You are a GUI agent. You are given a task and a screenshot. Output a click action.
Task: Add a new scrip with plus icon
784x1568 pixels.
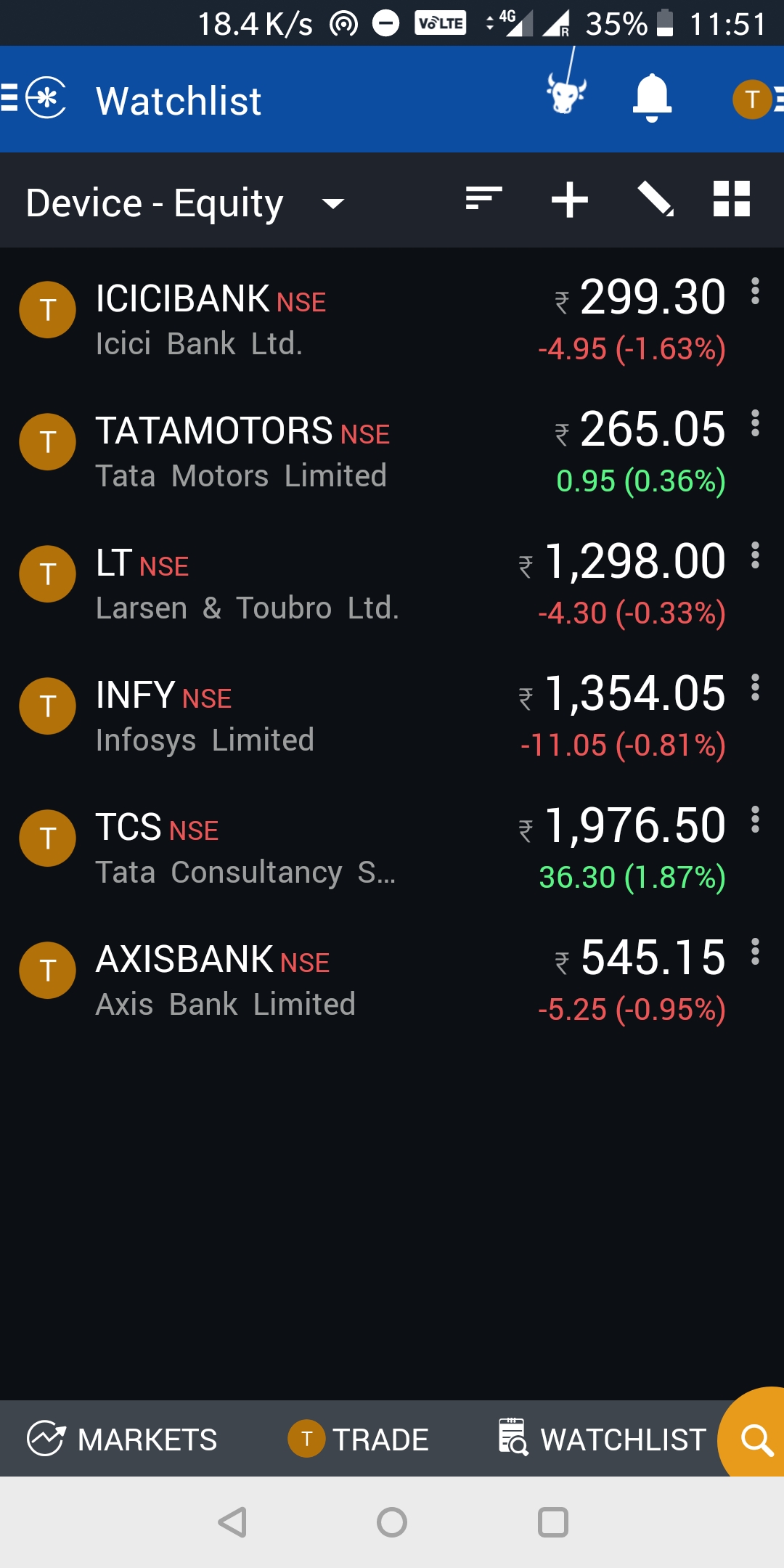click(569, 200)
